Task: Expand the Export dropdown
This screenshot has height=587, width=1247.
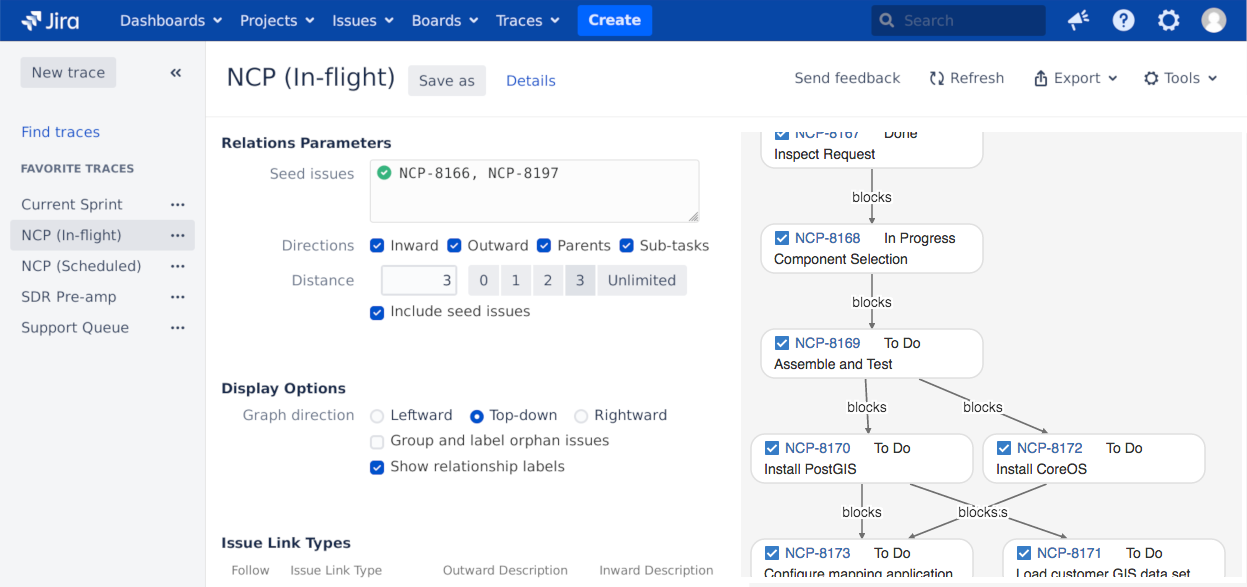Action: tap(1076, 78)
